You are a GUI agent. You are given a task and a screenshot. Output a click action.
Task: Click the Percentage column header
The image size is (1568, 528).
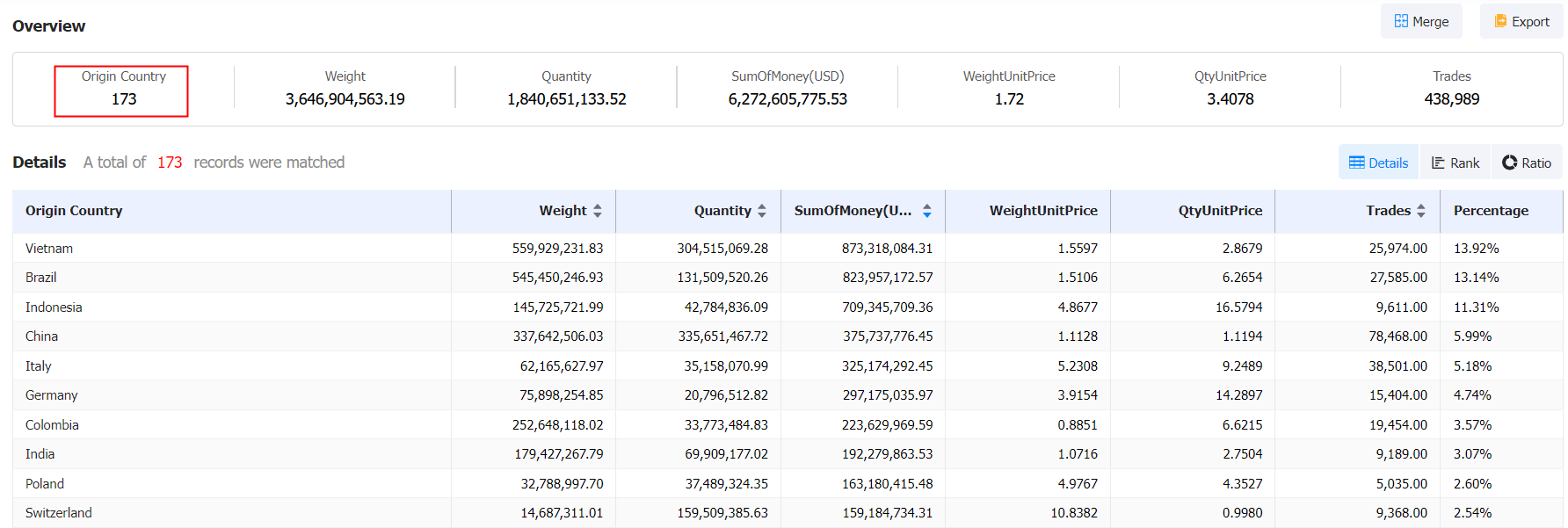[x=1491, y=211]
